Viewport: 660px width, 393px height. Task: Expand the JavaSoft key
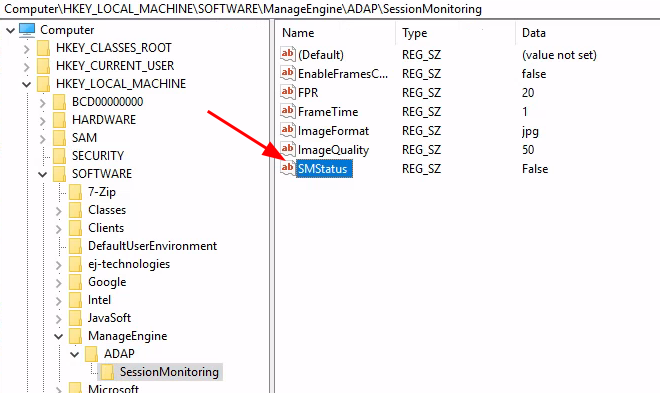[x=59, y=319]
